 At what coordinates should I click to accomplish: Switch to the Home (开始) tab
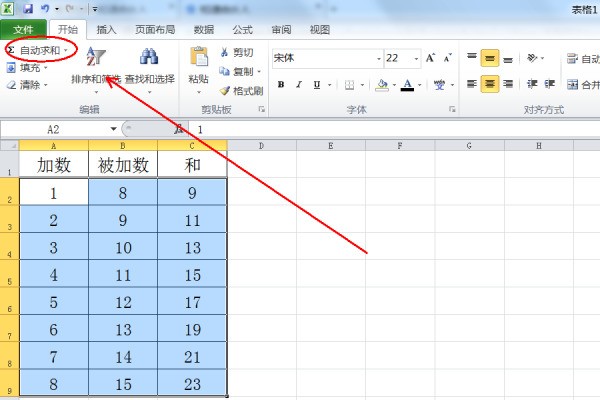tap(68, 29)
